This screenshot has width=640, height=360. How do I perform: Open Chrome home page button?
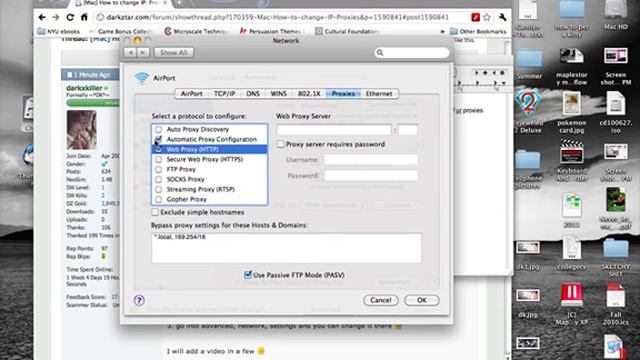[x=84, y=17]
